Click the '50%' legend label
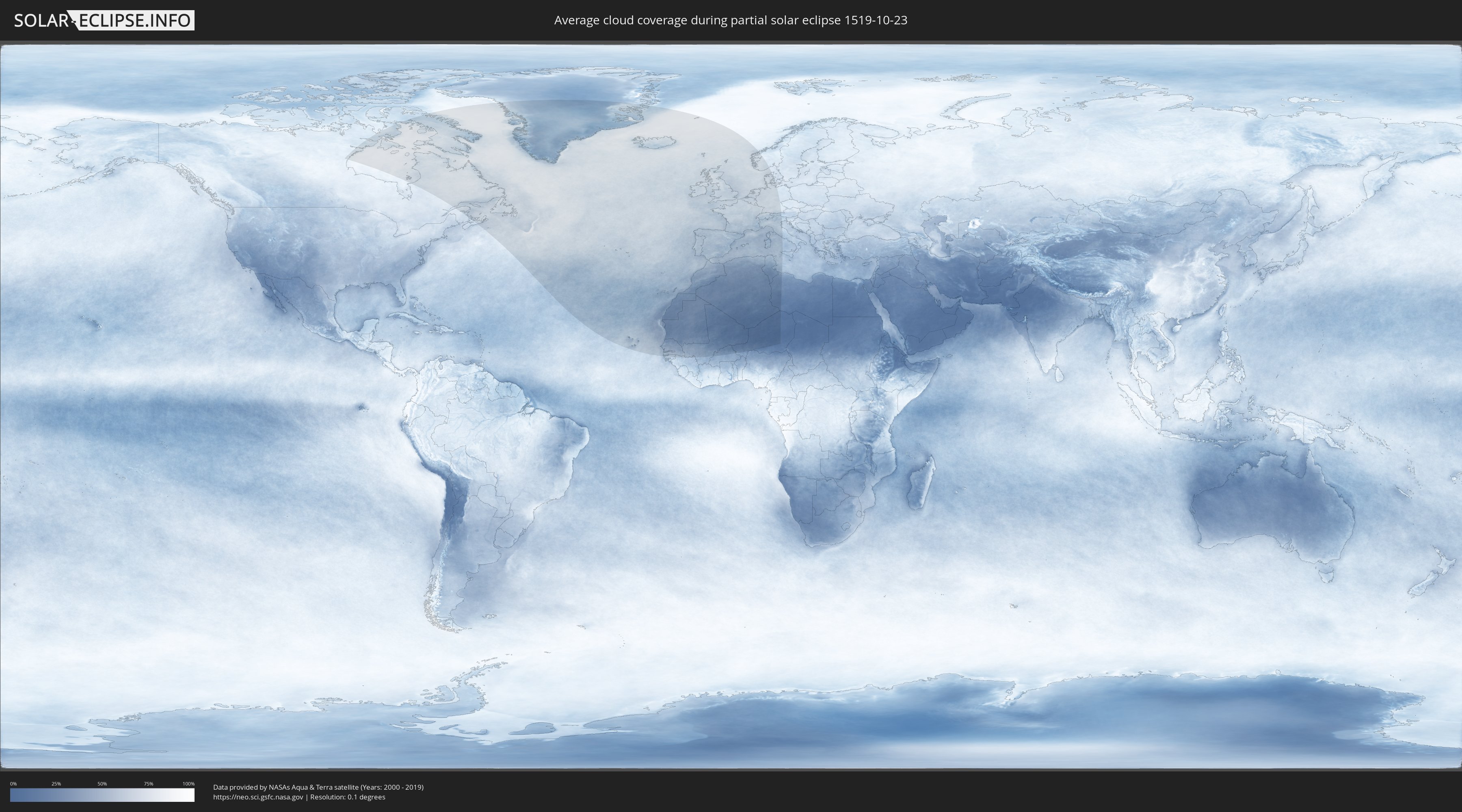This screenshot has width=1462, height=812. coord(102,784)
